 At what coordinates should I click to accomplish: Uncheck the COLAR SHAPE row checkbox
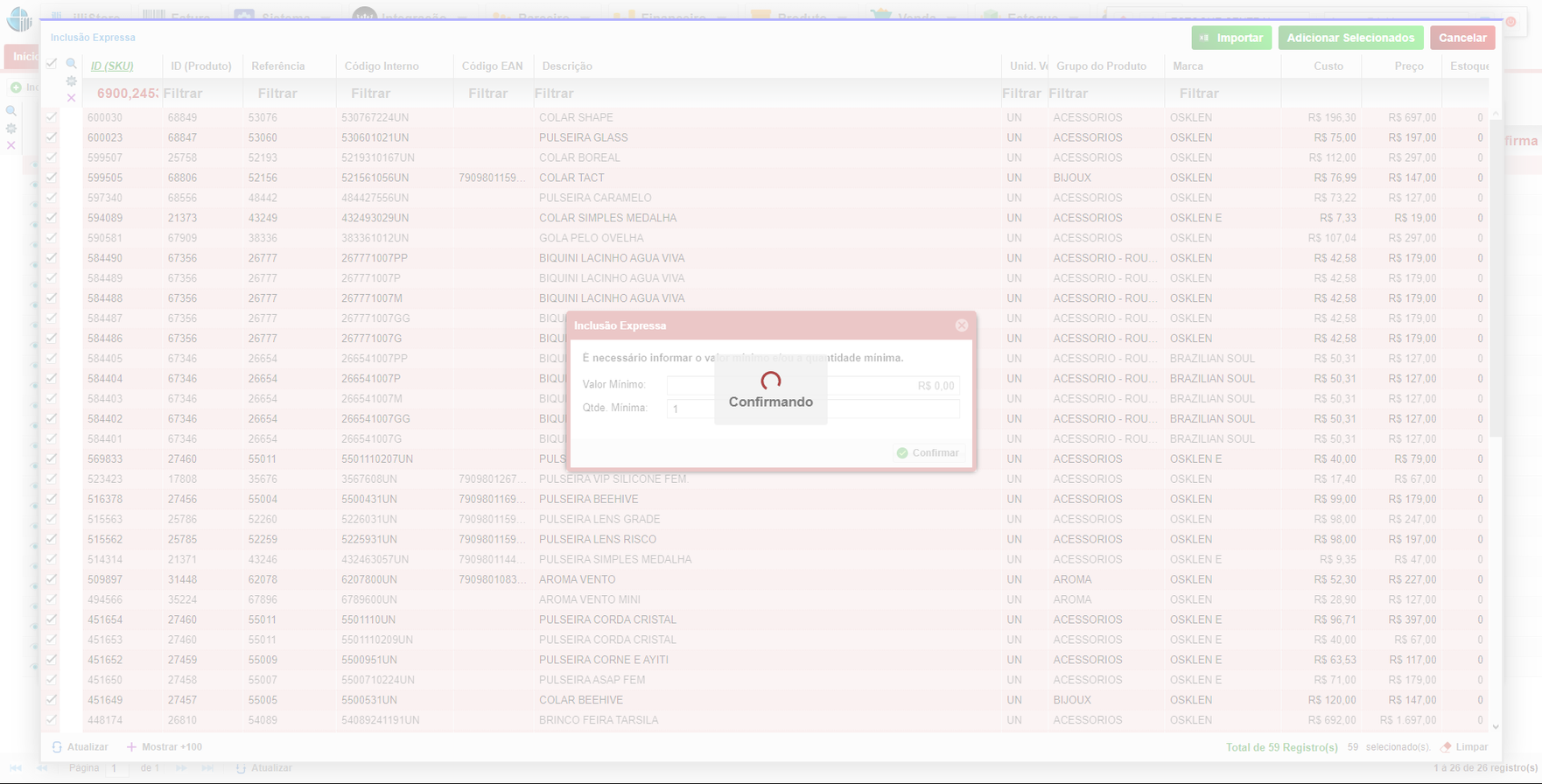52,117
